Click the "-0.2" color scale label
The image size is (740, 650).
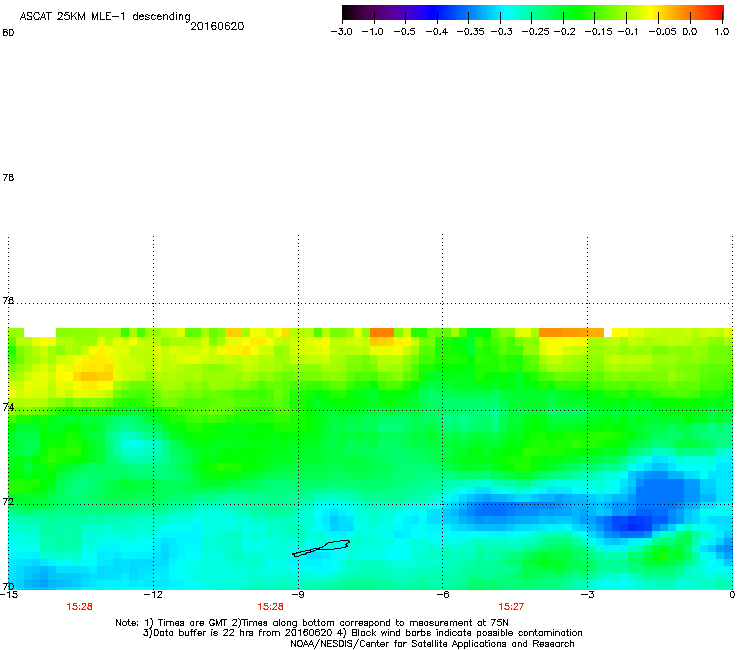click(564, 32)
